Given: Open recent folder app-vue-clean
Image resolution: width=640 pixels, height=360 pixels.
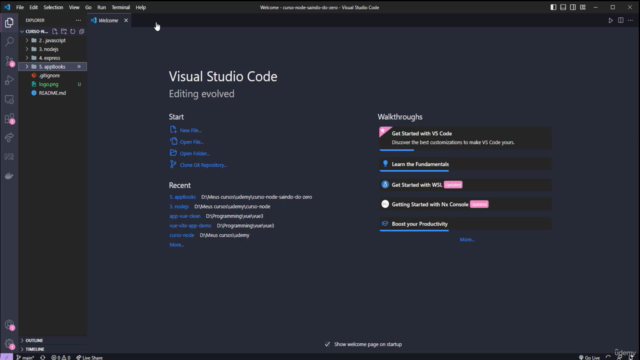Looking at the screenshot, I should coord(185,216).
